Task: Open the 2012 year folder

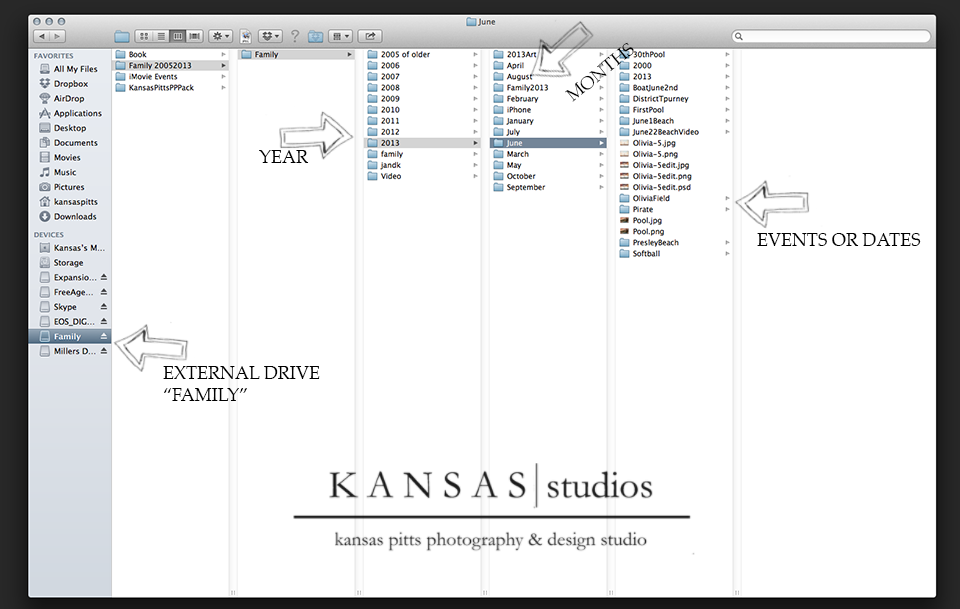Action: [x=389, y=132]
